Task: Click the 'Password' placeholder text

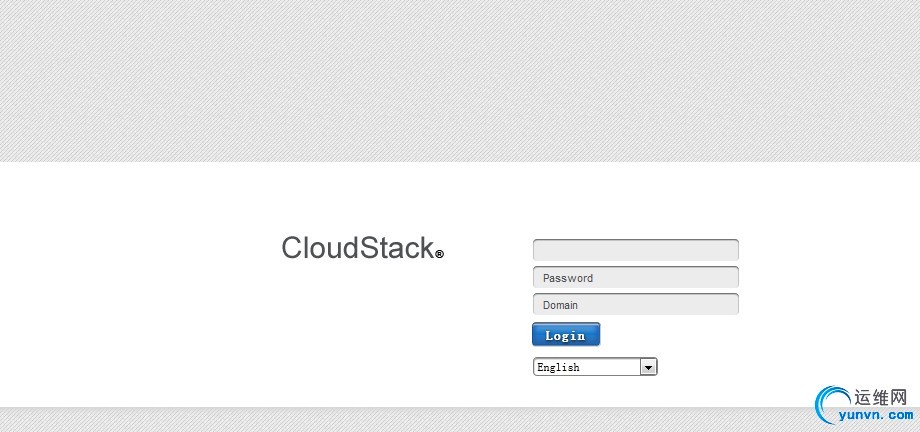Action: (x=568, y=278)
